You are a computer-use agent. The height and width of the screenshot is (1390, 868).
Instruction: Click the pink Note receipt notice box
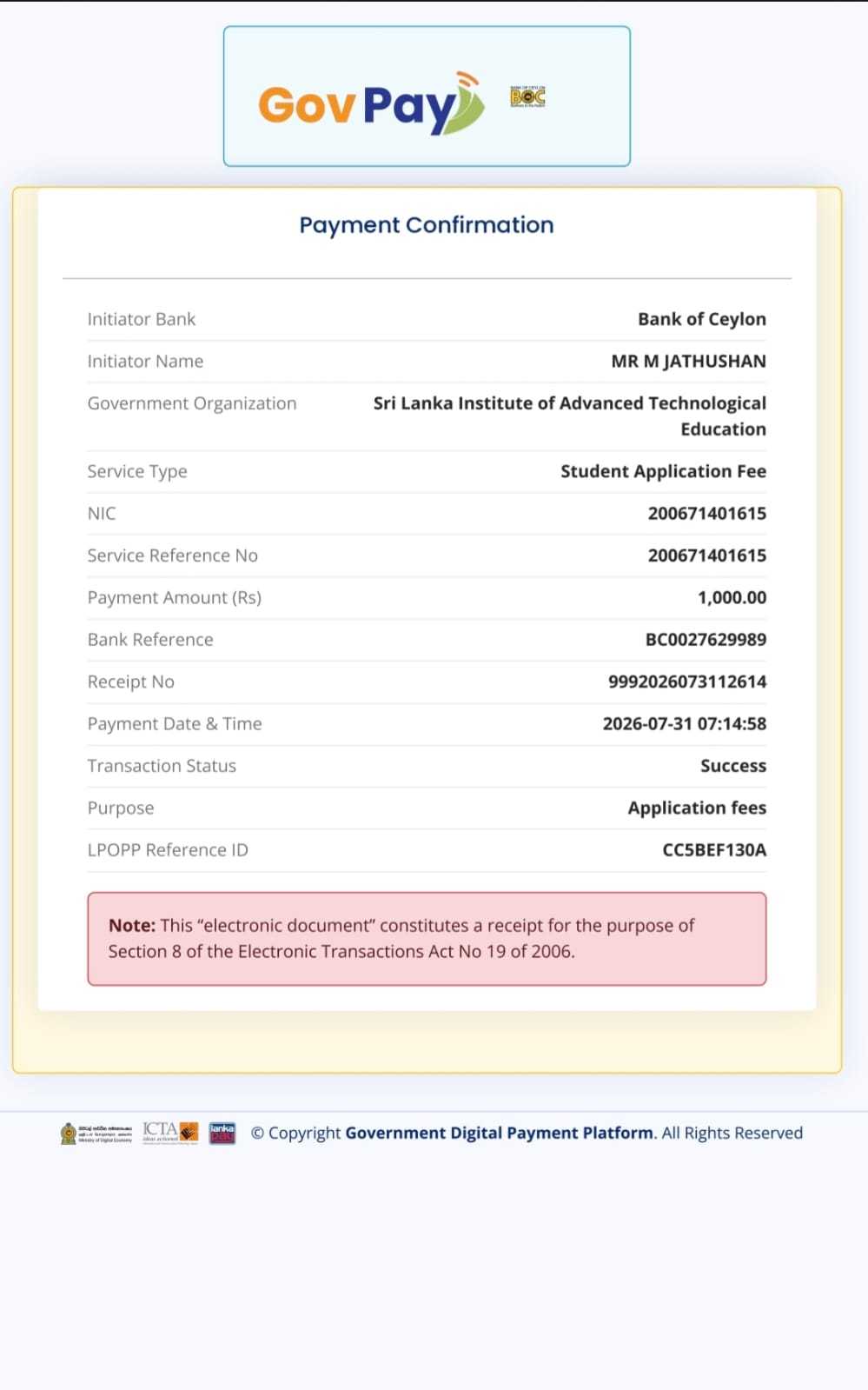pyautogui.click(x=427, y=939)
